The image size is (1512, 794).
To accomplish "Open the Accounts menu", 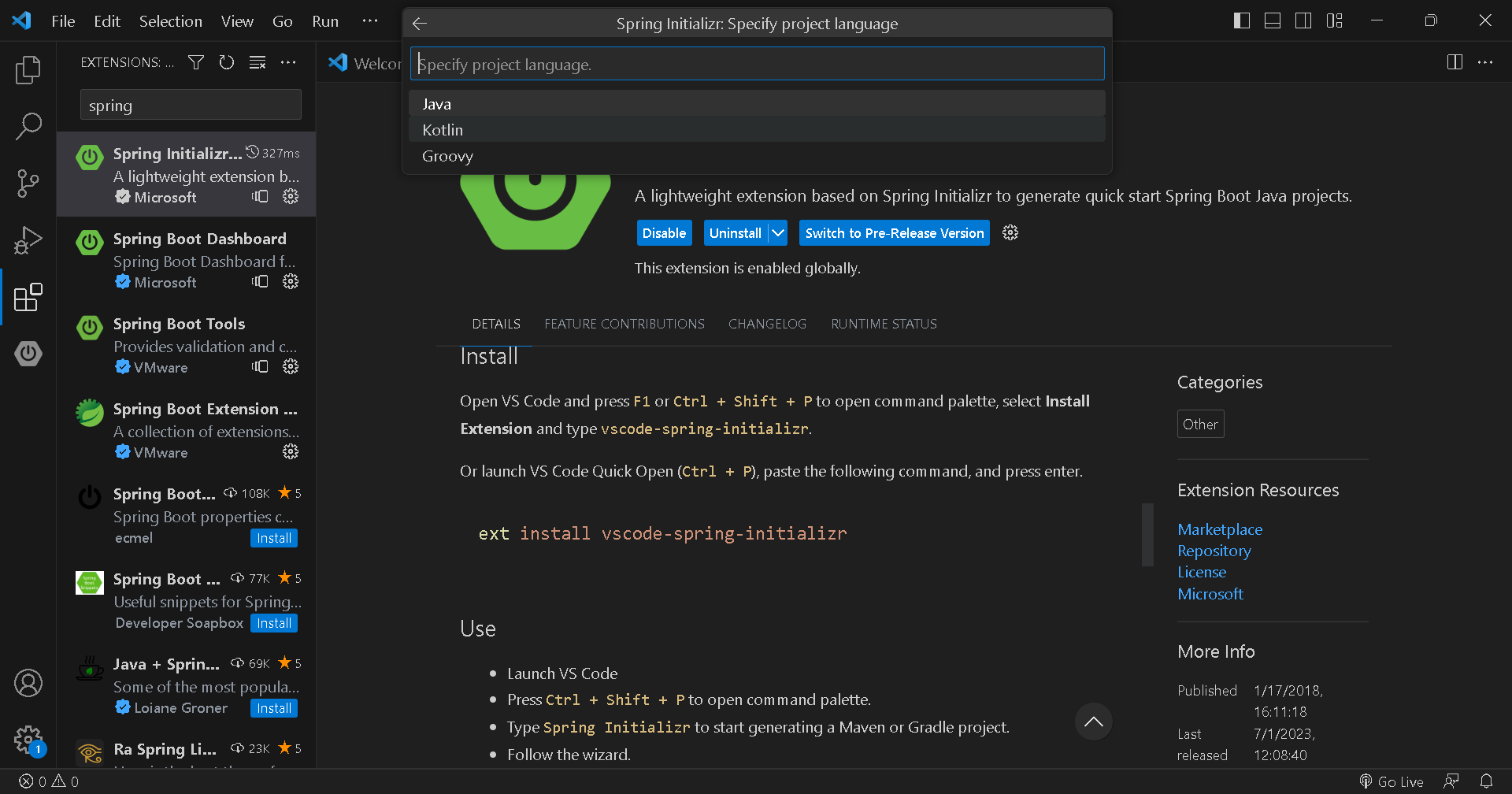I will click(x=28, y=683).
